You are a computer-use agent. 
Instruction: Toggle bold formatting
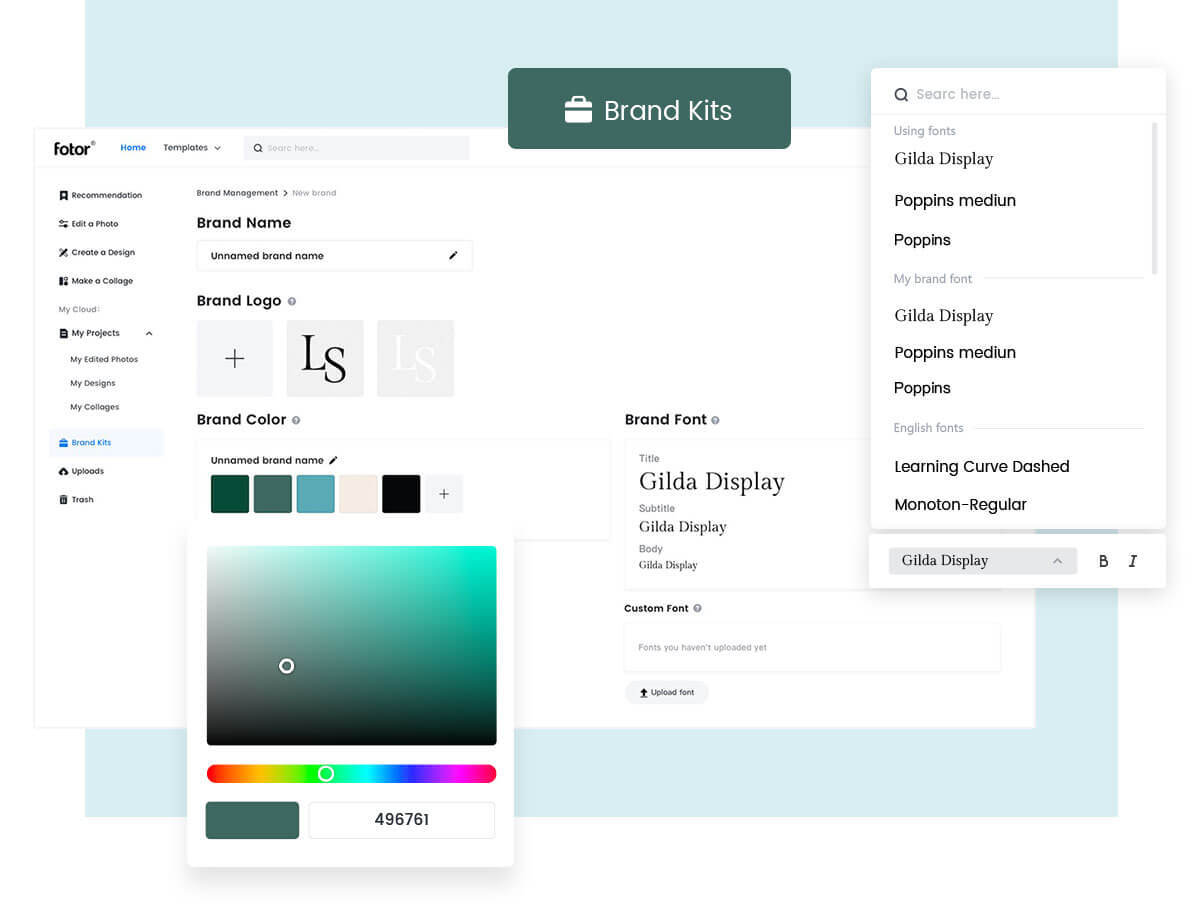(1104, 561)
